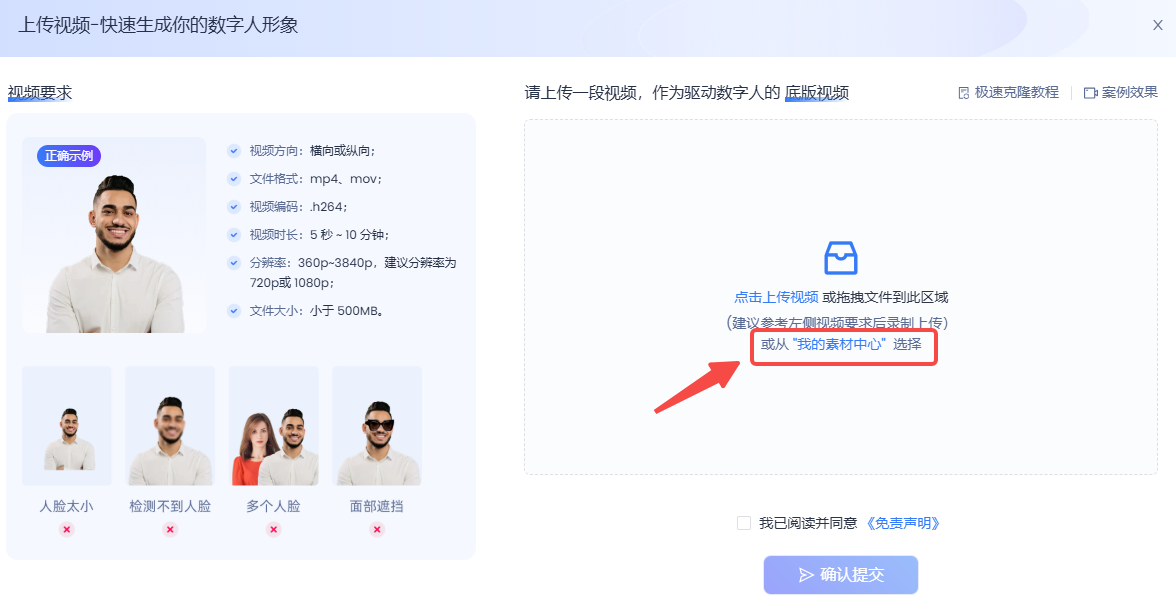
Task: Open the 案例效果 case demo link
Action: [1129, 92]
